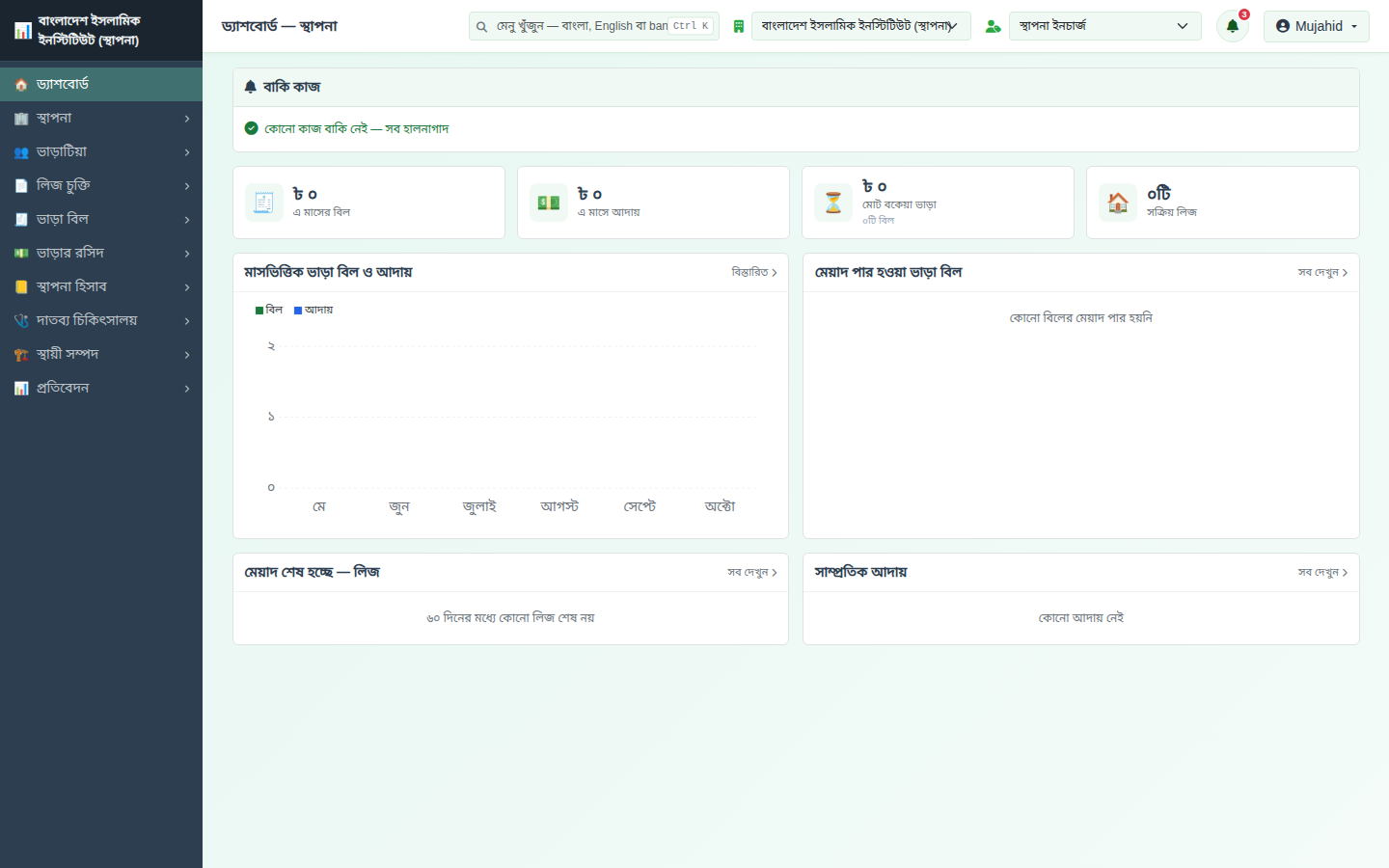
Task: Open the Mujahid user menu
Action: point(1316,26)
